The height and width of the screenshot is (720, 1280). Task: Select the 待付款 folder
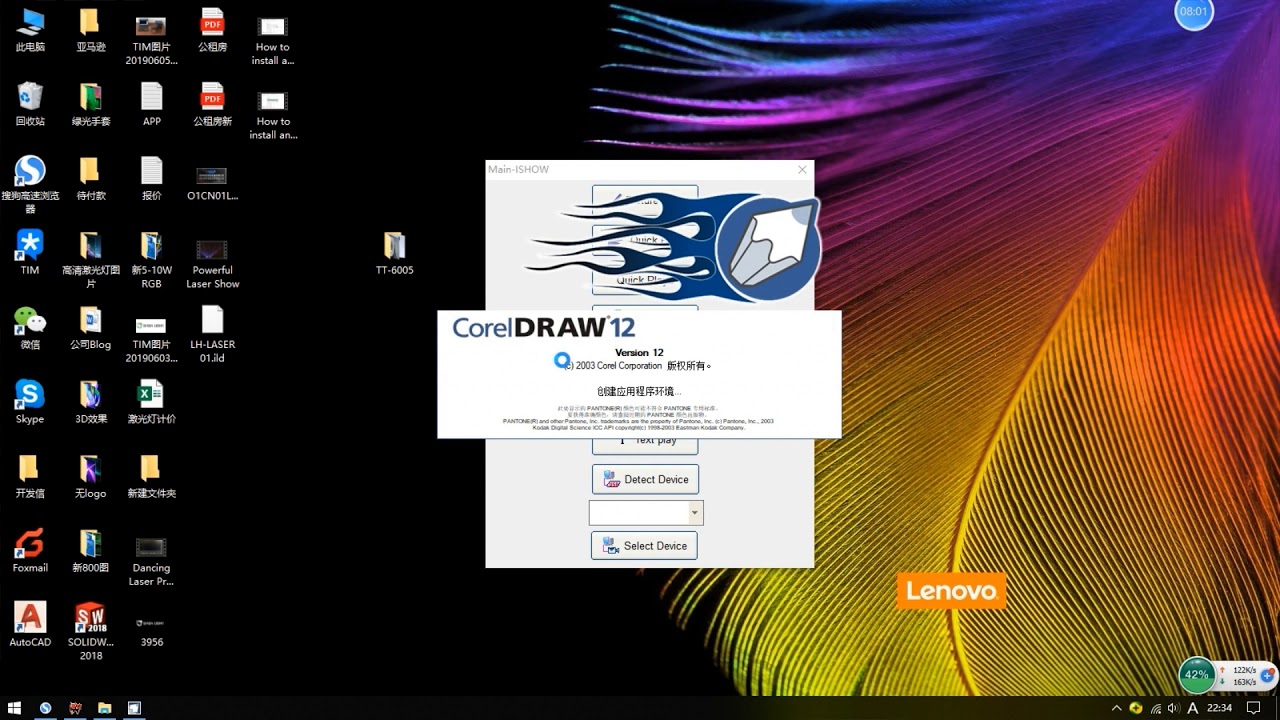pyautogui.click(x=91, y=178)
